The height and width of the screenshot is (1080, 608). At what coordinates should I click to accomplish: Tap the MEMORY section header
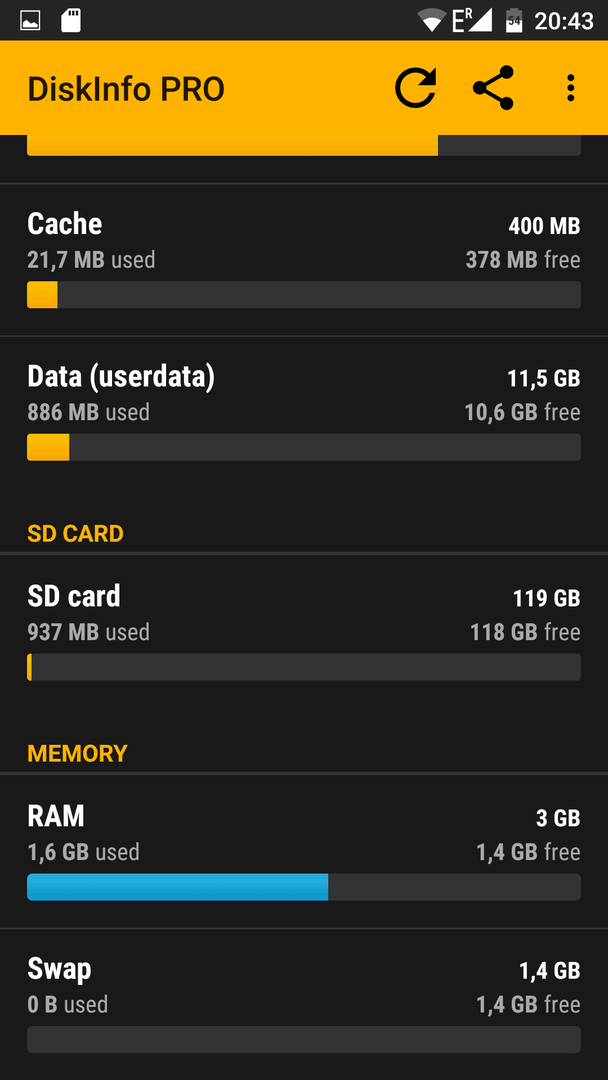pos(77,754)
